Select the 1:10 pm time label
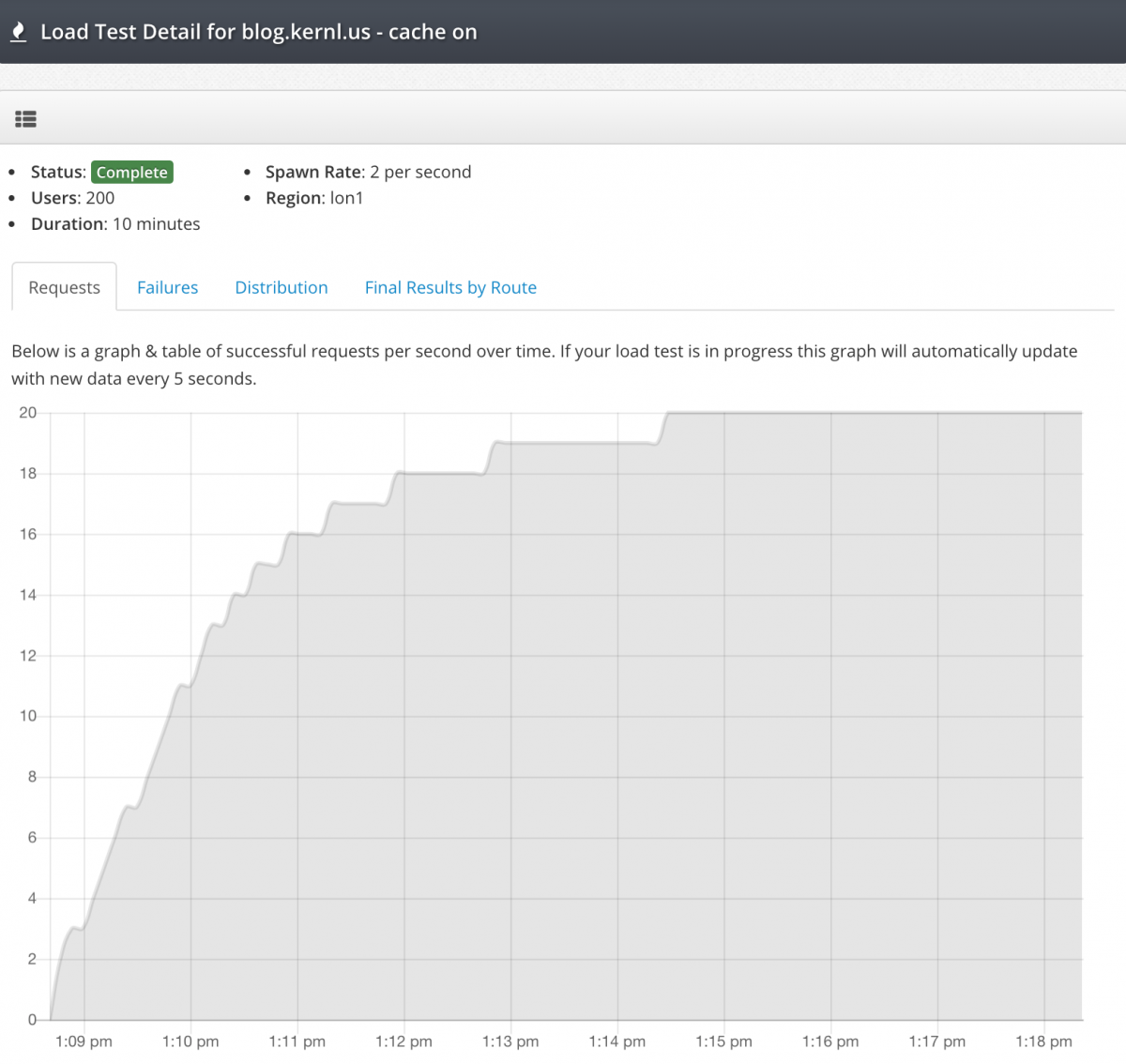 (x=190, y=1041)
